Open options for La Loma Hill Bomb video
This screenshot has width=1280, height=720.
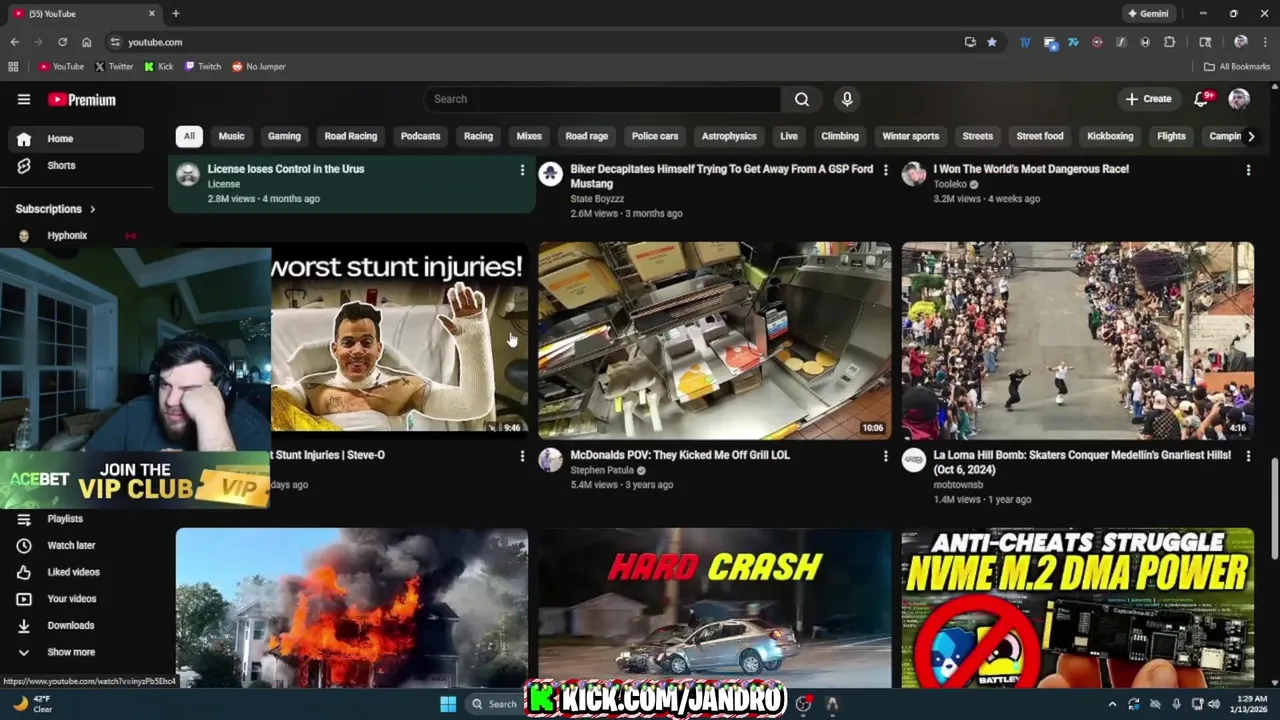1248,456
